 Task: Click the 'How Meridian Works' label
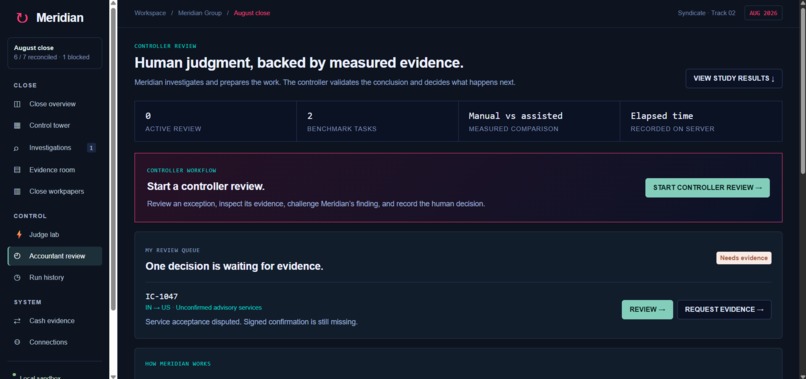178,364
